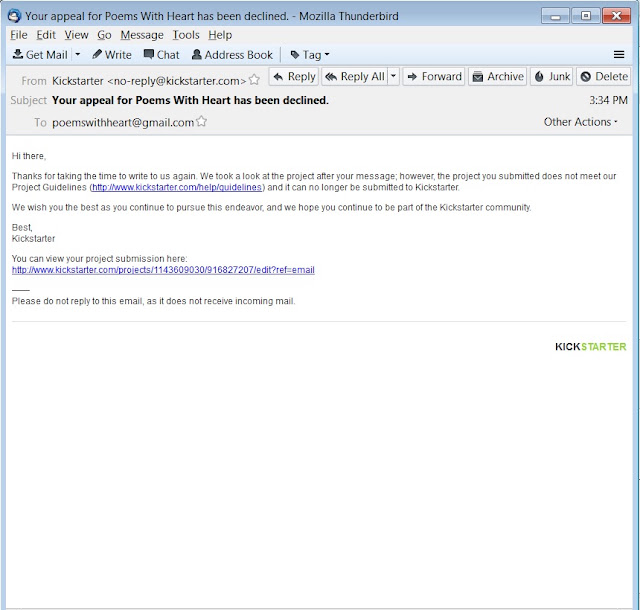This screenshot has width=640, height=610.
Task: Click the recipient address poemswithheart@gmail.com
Action: (x=123, y=122)
